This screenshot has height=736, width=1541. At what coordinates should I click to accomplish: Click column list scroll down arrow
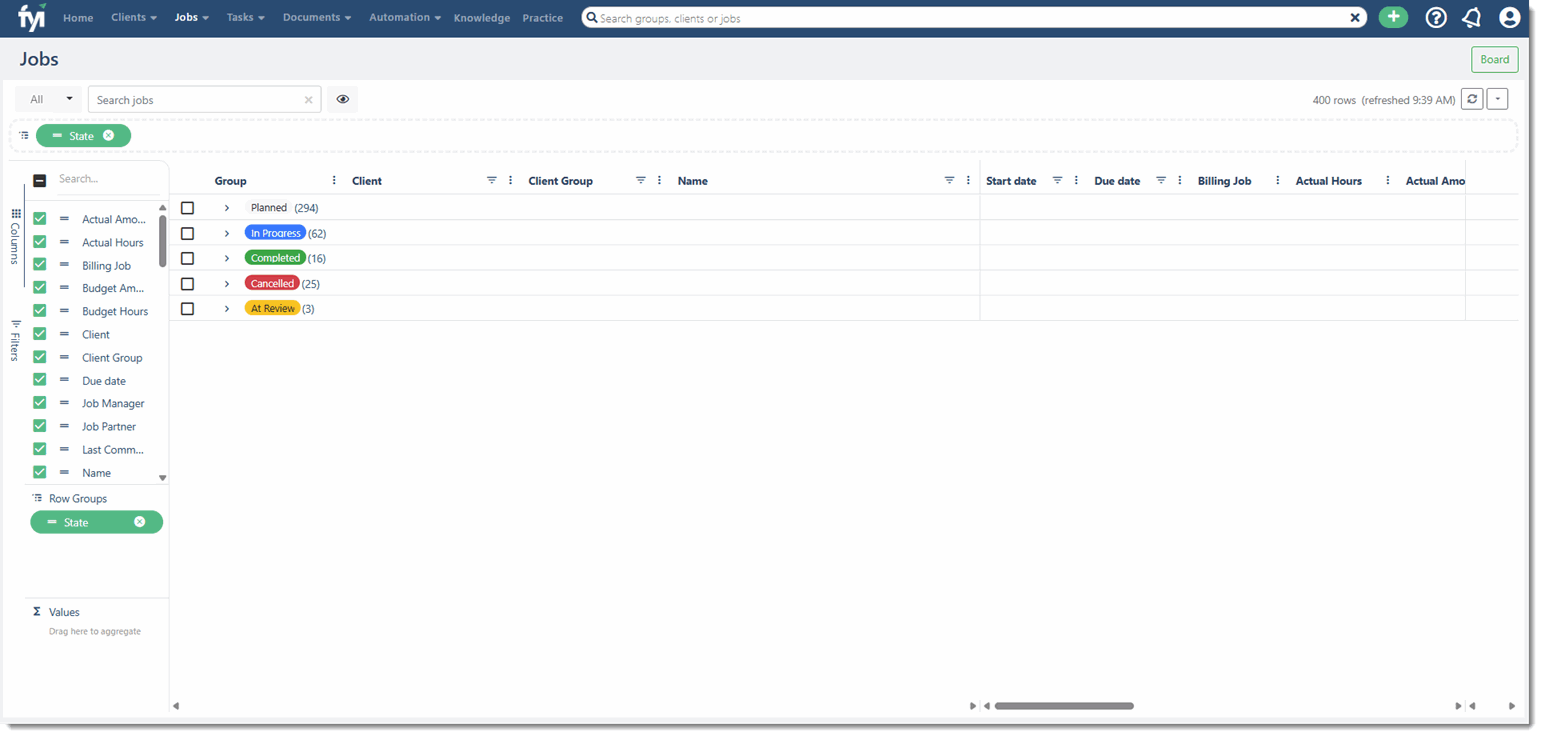[163, 478]
